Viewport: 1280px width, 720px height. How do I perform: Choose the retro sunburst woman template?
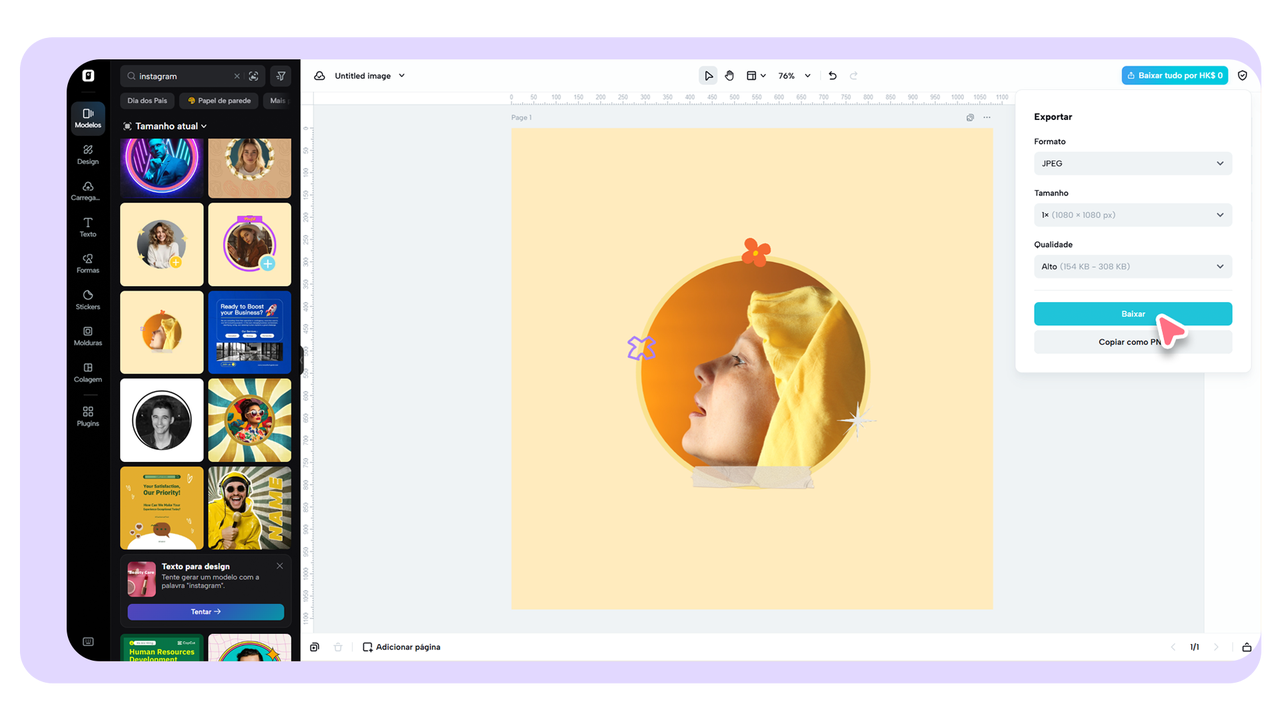pyautogui.click(x=250, y=420)
